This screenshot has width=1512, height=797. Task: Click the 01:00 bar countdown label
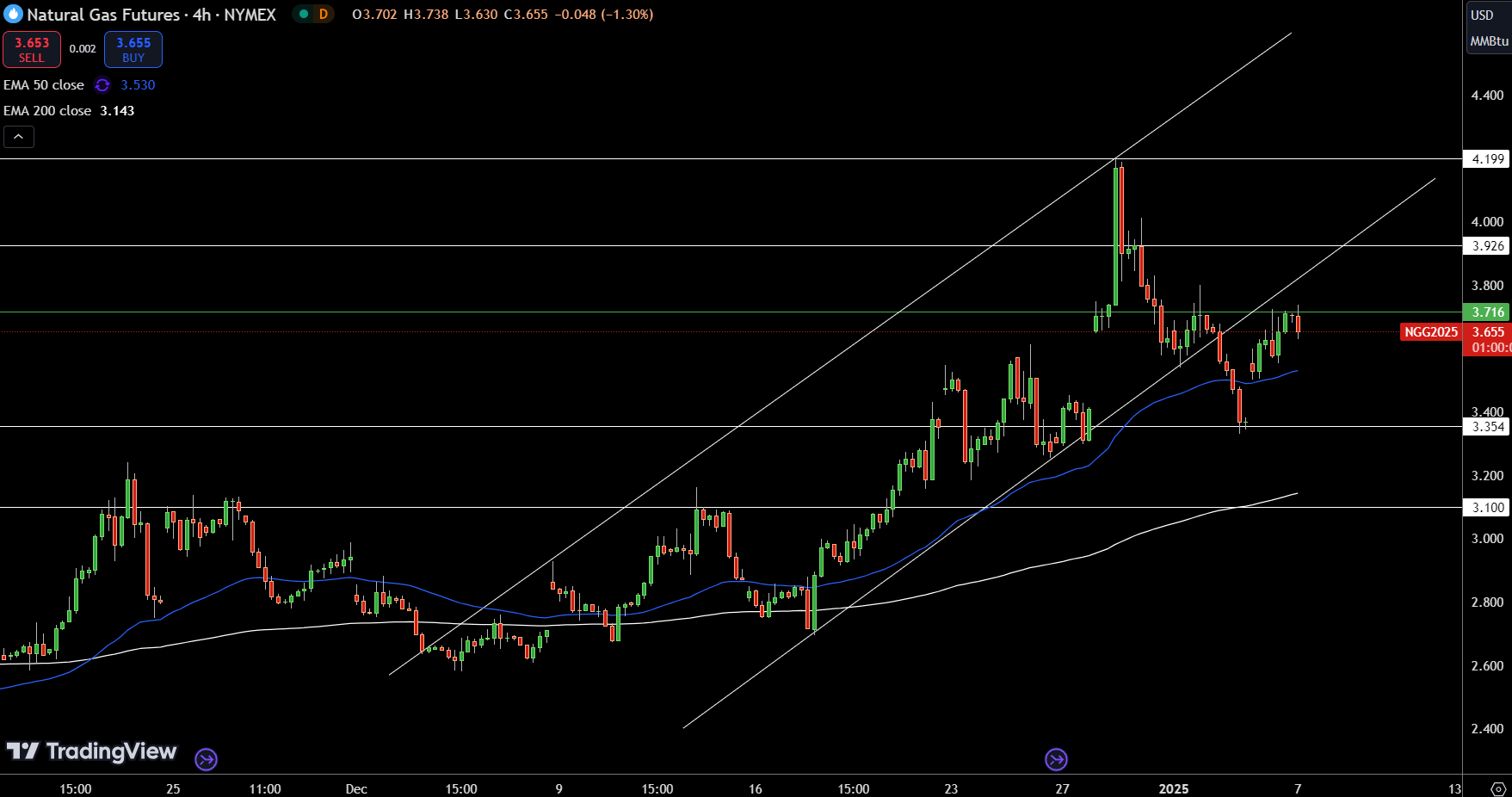(1490, 348)
